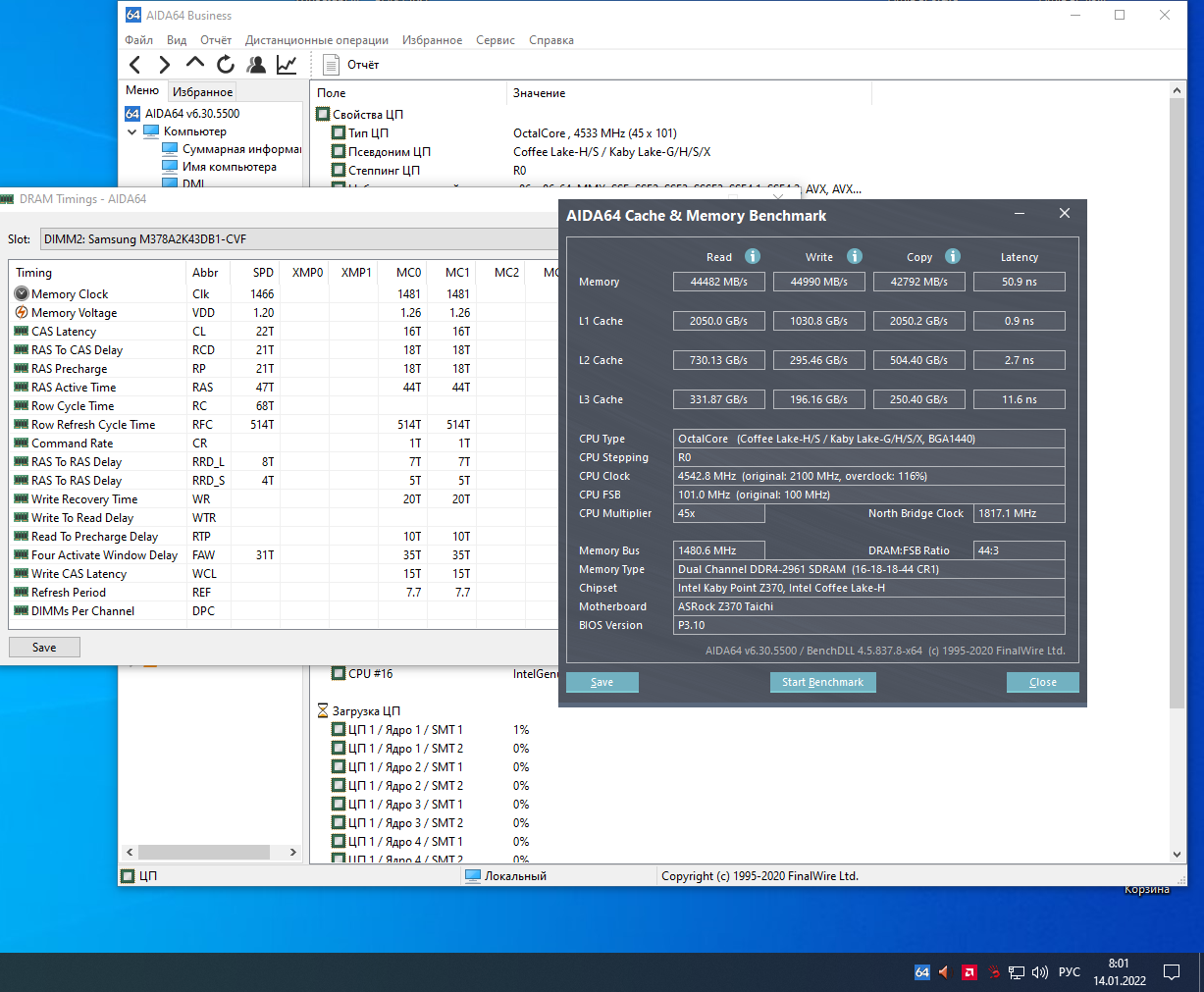
Task: Click Close in the benchmark window
Action: tap(1043, 682)
